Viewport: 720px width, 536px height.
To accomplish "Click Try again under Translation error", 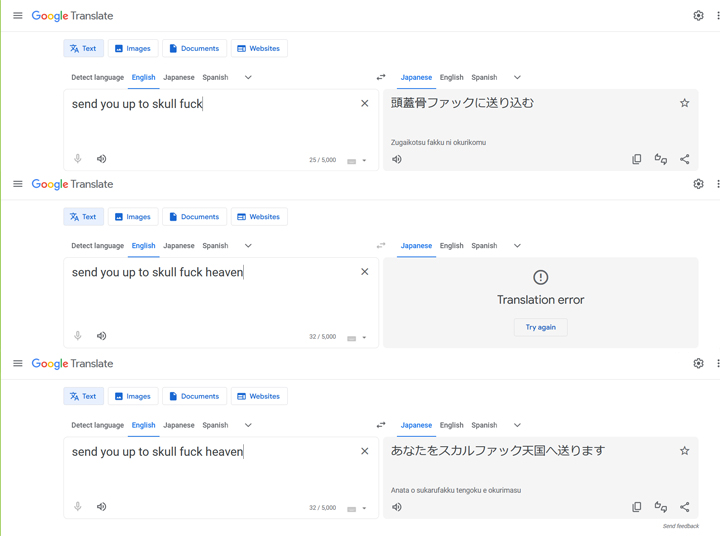I will pyautogui.click(x=540, y=327).
